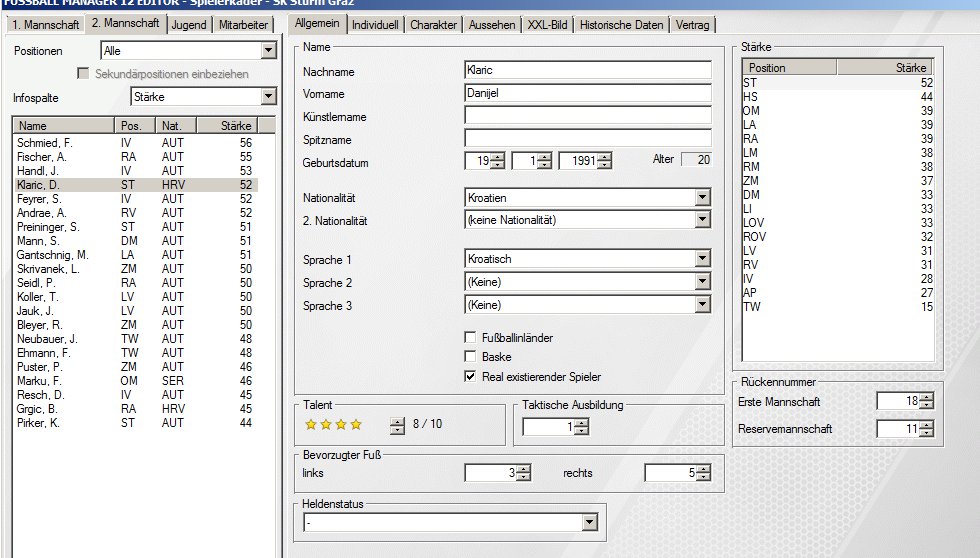The width and height of the screenshot is (980, 558).
Task: Adjust the birth day stepper
Action: (x=498, y=161)
